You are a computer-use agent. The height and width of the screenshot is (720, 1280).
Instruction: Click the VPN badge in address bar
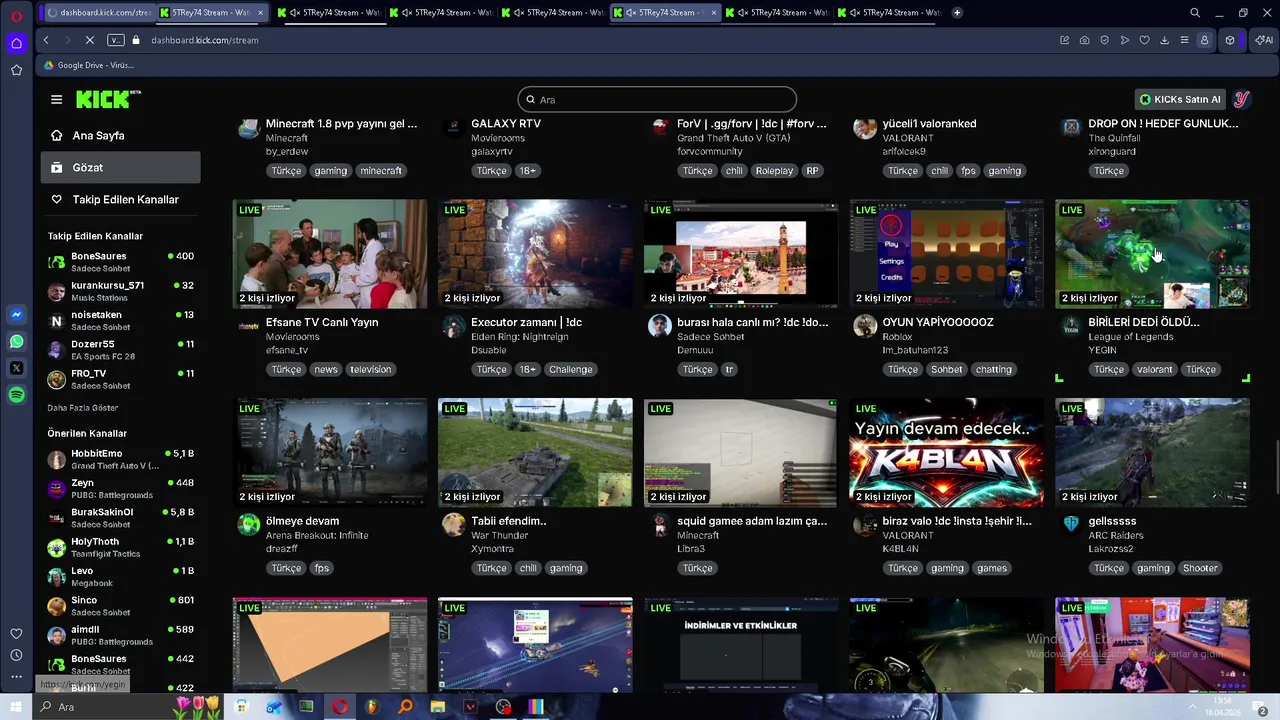[115, 40]
